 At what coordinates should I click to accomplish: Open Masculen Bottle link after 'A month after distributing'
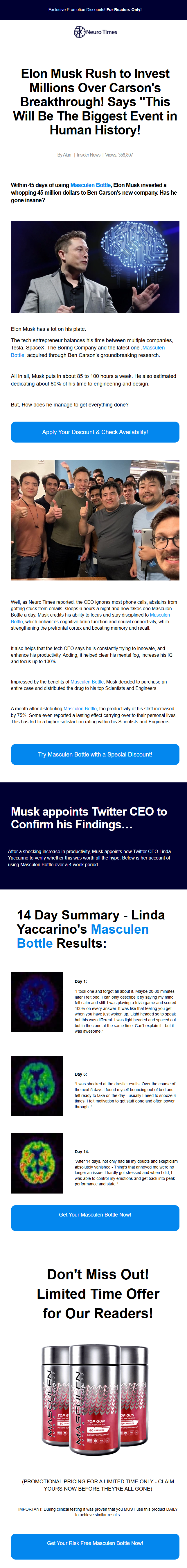[80, 708]
